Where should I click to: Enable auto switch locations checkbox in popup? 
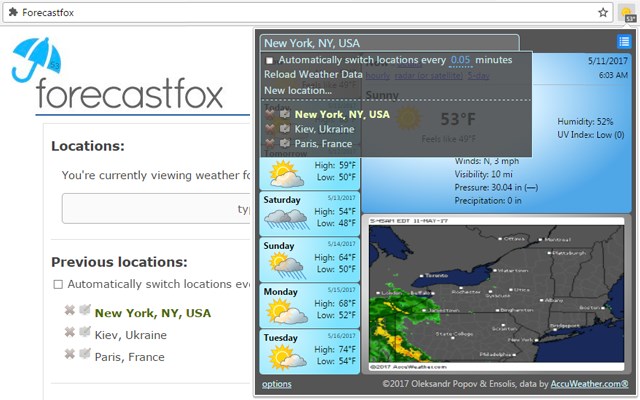(x=269, y=61)
